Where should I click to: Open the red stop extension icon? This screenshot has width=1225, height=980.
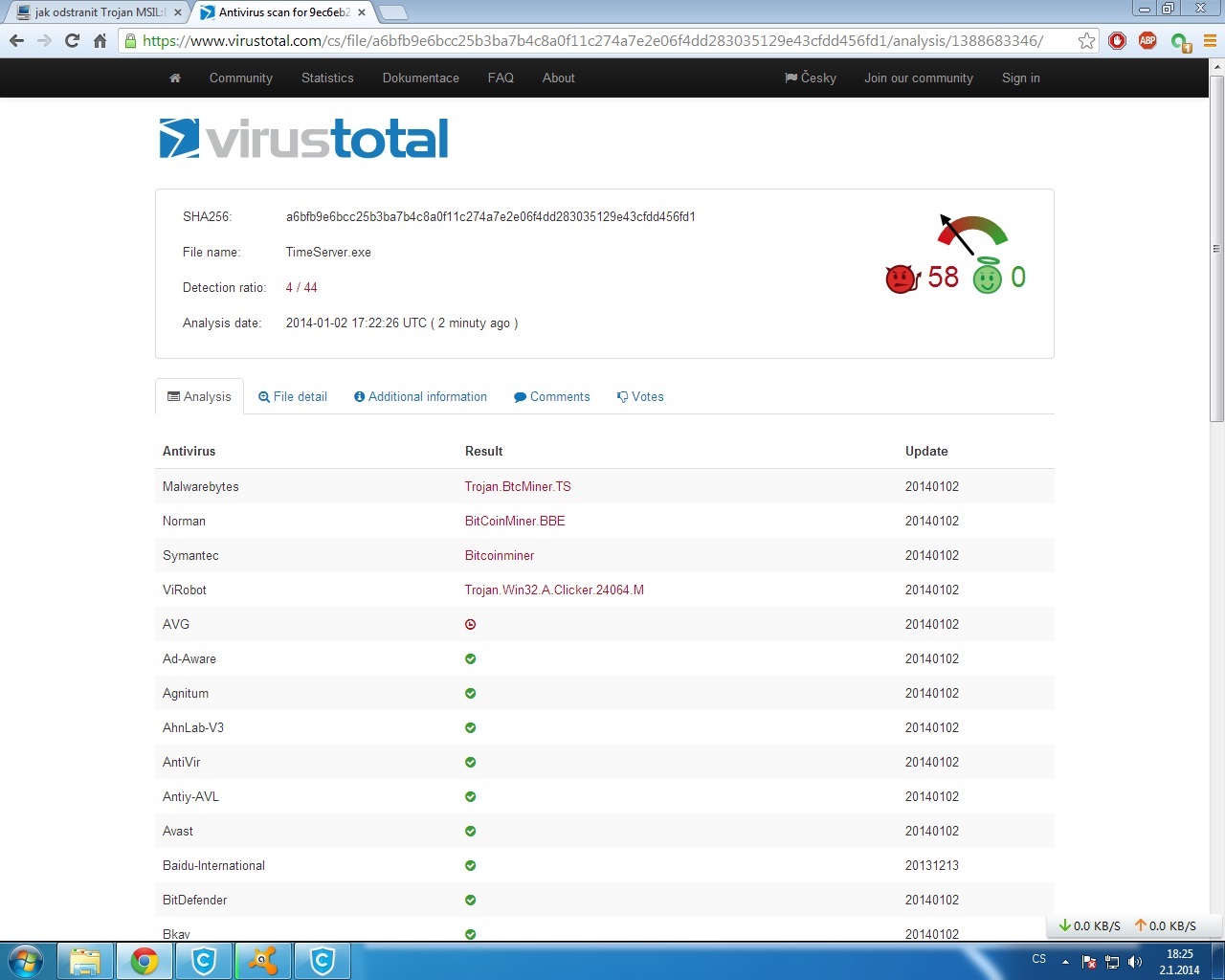tap(1117, 40)
